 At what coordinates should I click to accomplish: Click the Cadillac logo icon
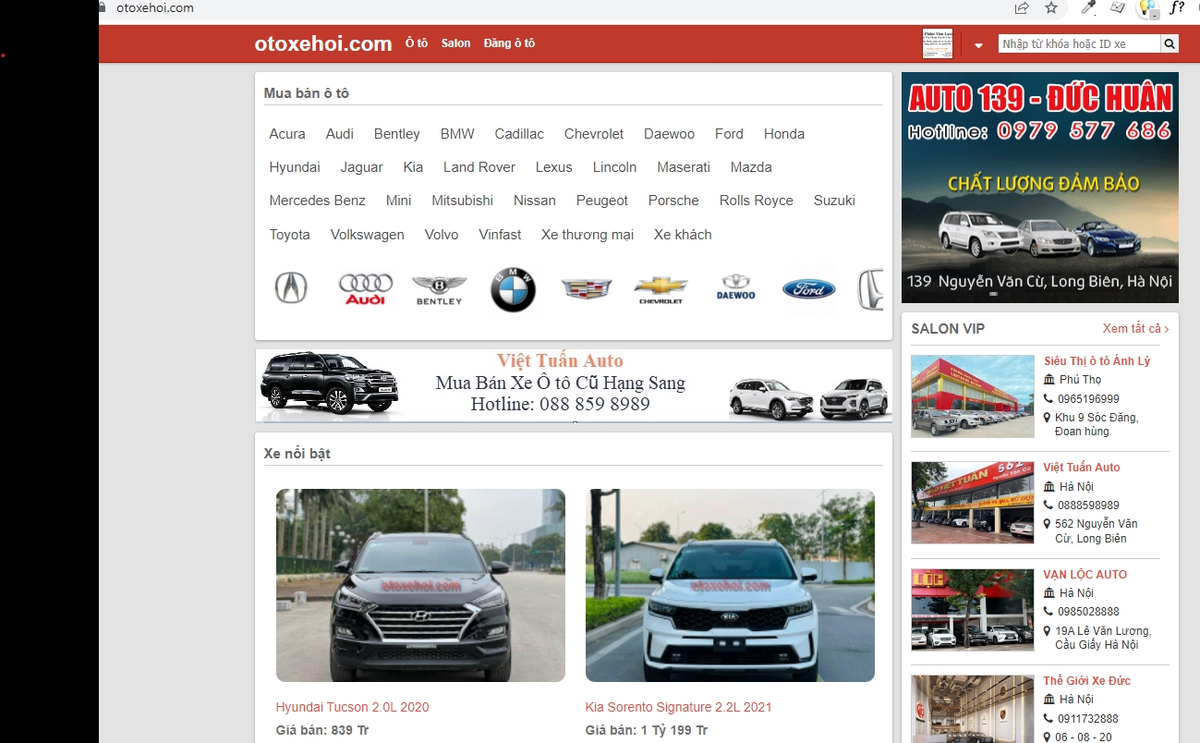click(x=587, y=289)
